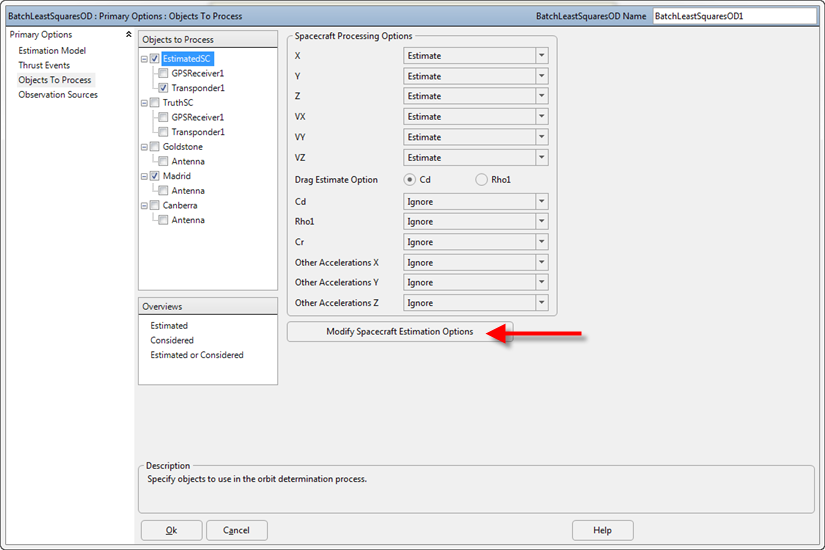Select the Estimated or Considered overview
The width and height of the screenshot is (825, 550).
[x=197, y=355]
